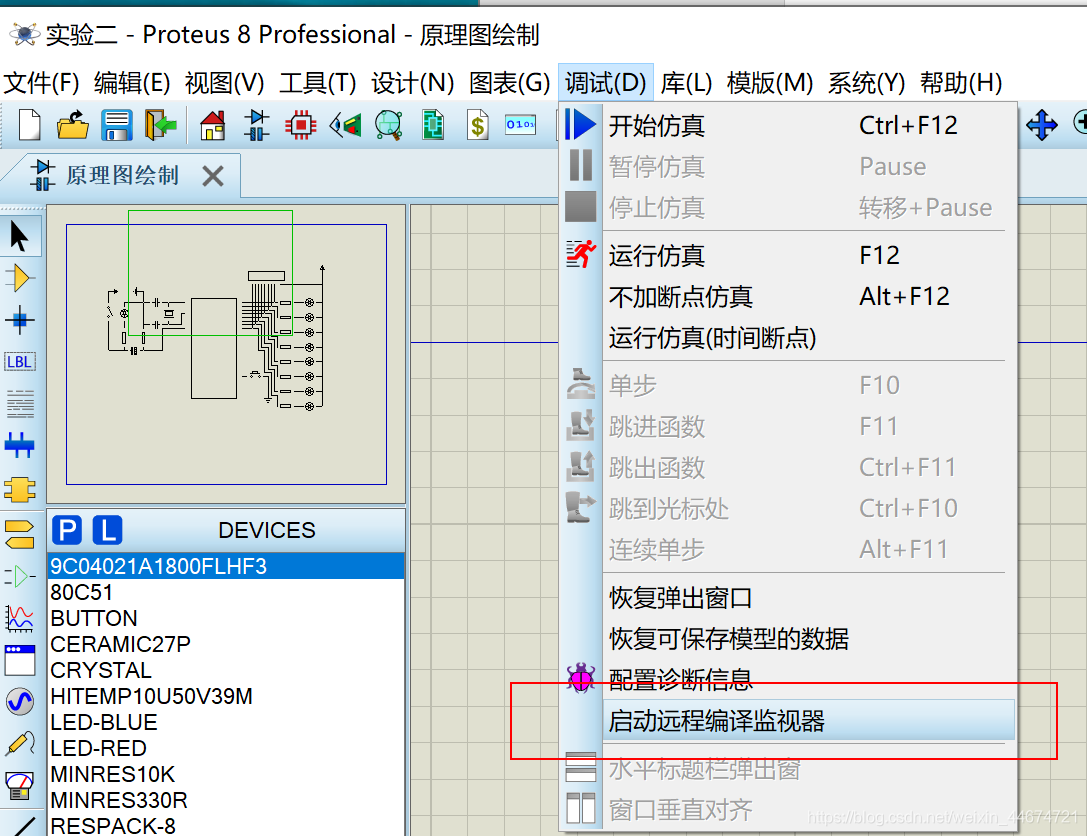Select MINRES10K in the devices list

tap(226, 774)
